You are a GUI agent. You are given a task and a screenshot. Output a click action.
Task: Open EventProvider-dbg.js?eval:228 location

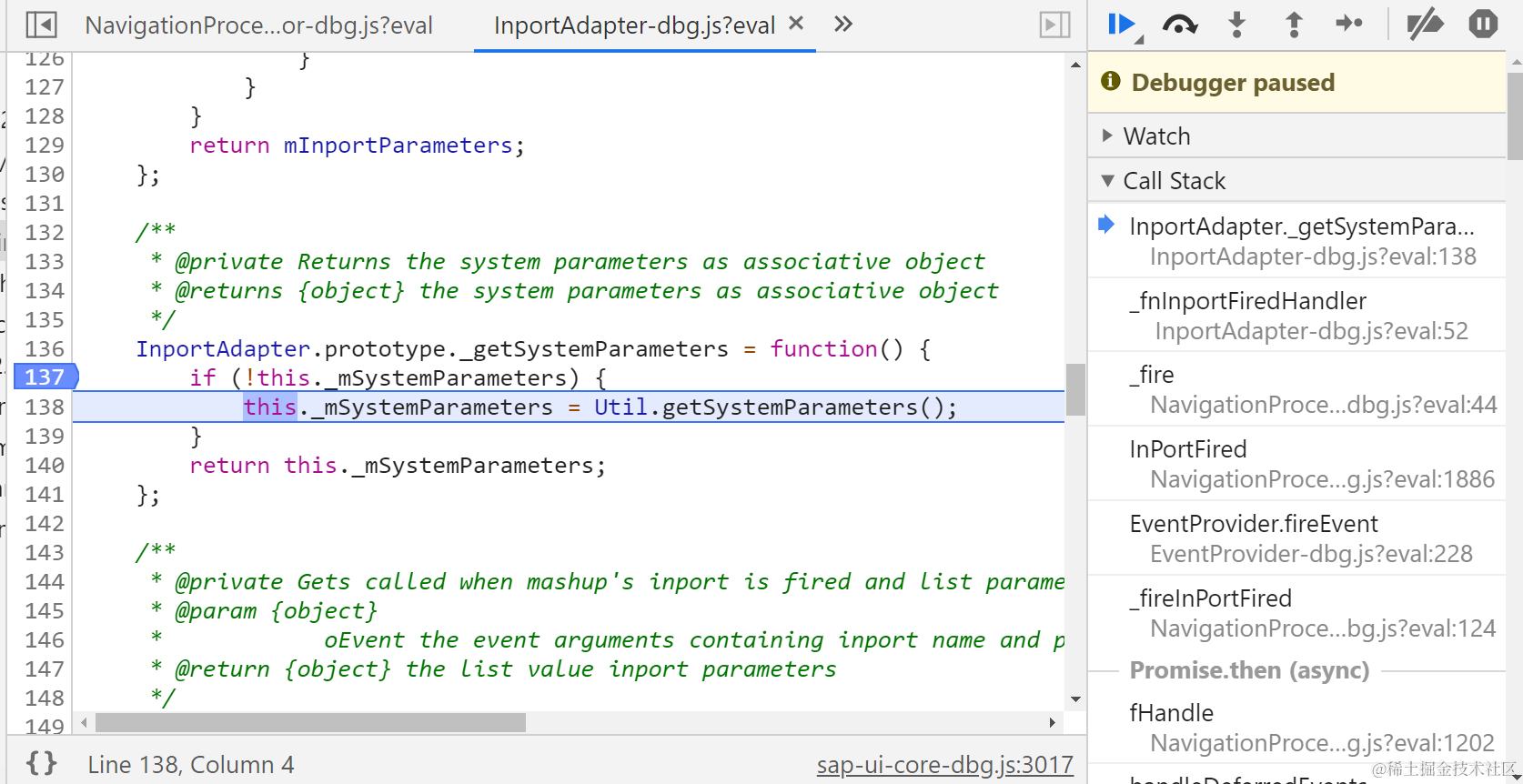(1311, 554)
